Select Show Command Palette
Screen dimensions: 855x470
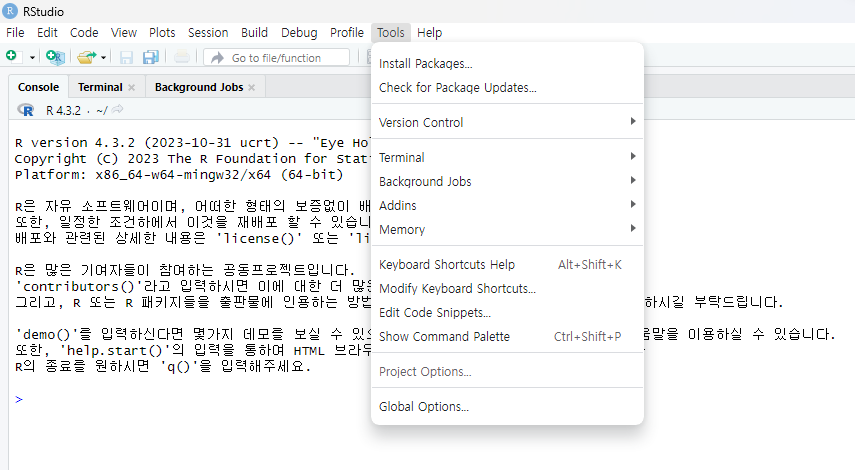tap(507, 336)
